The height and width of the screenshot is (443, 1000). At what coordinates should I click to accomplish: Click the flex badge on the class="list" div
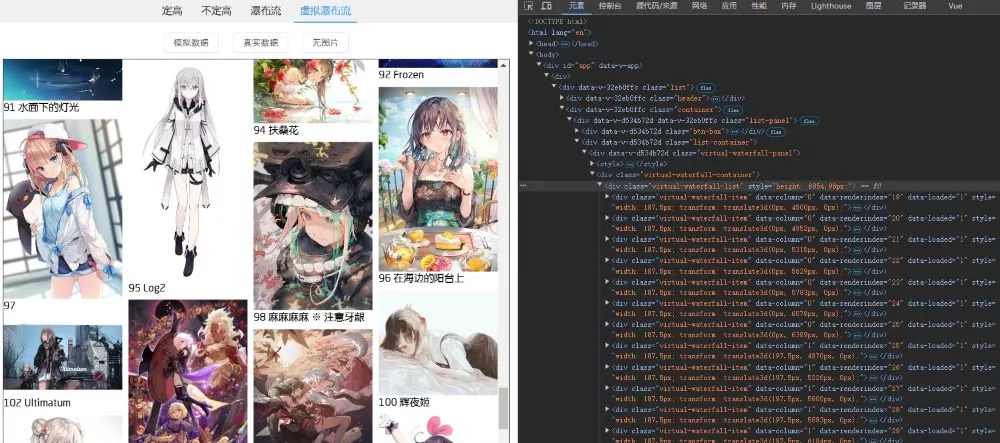click(x=705, y=87)
